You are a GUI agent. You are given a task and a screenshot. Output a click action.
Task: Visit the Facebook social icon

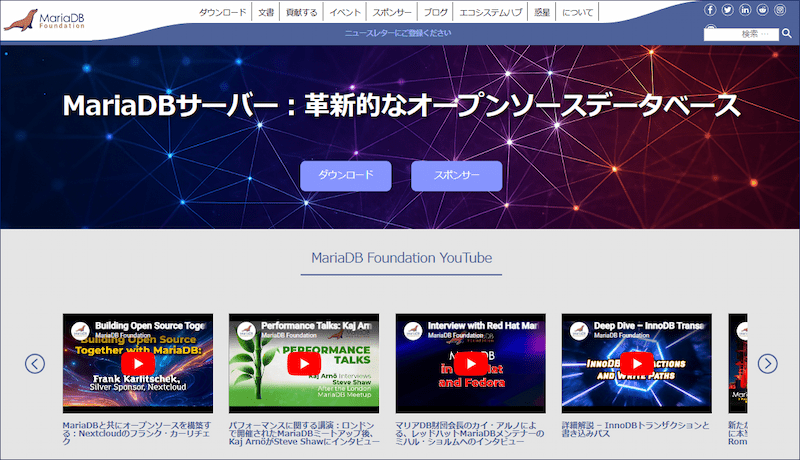pyautogui.click(x=710, y=10)
